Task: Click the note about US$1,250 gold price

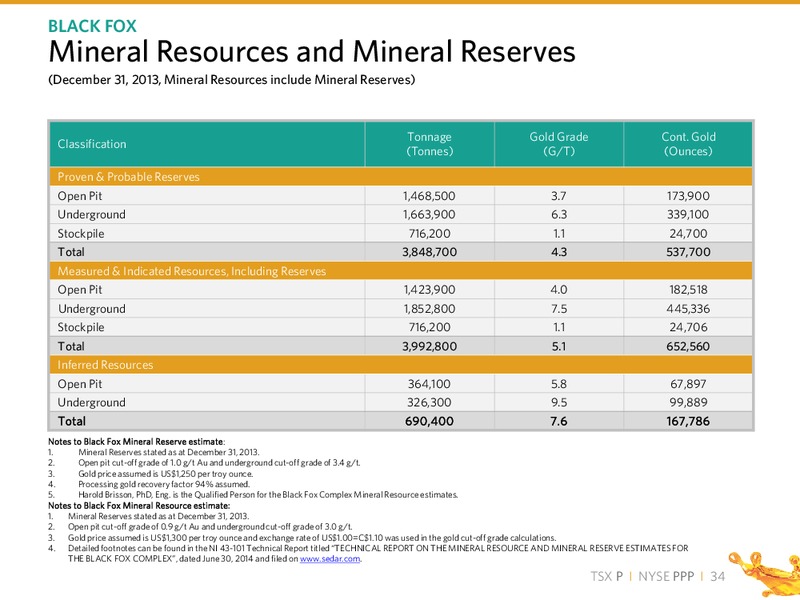Action: 165,474
